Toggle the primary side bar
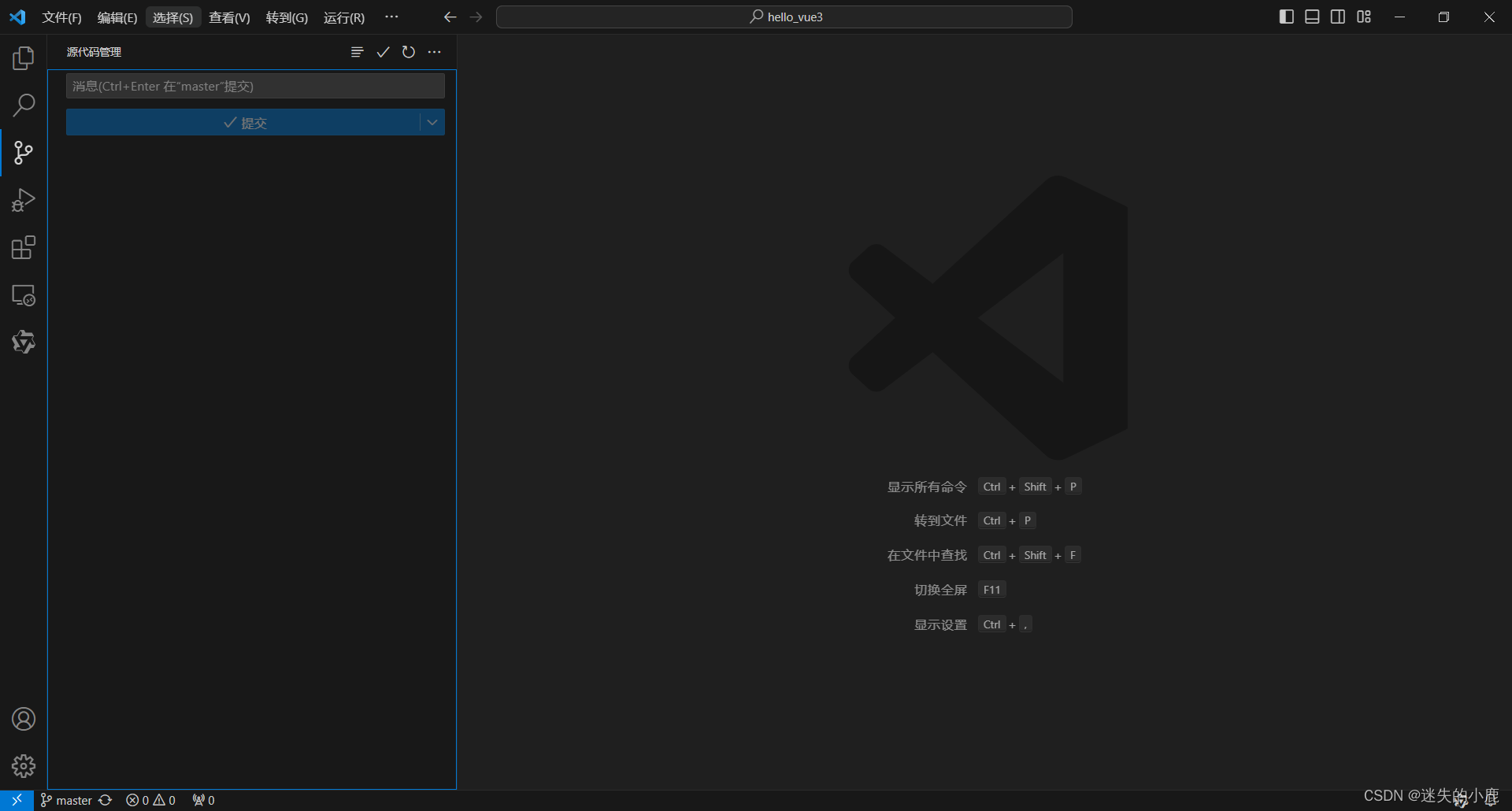Image resolution: width=1512 pixels, height=811 pixels. point(1286,17)
